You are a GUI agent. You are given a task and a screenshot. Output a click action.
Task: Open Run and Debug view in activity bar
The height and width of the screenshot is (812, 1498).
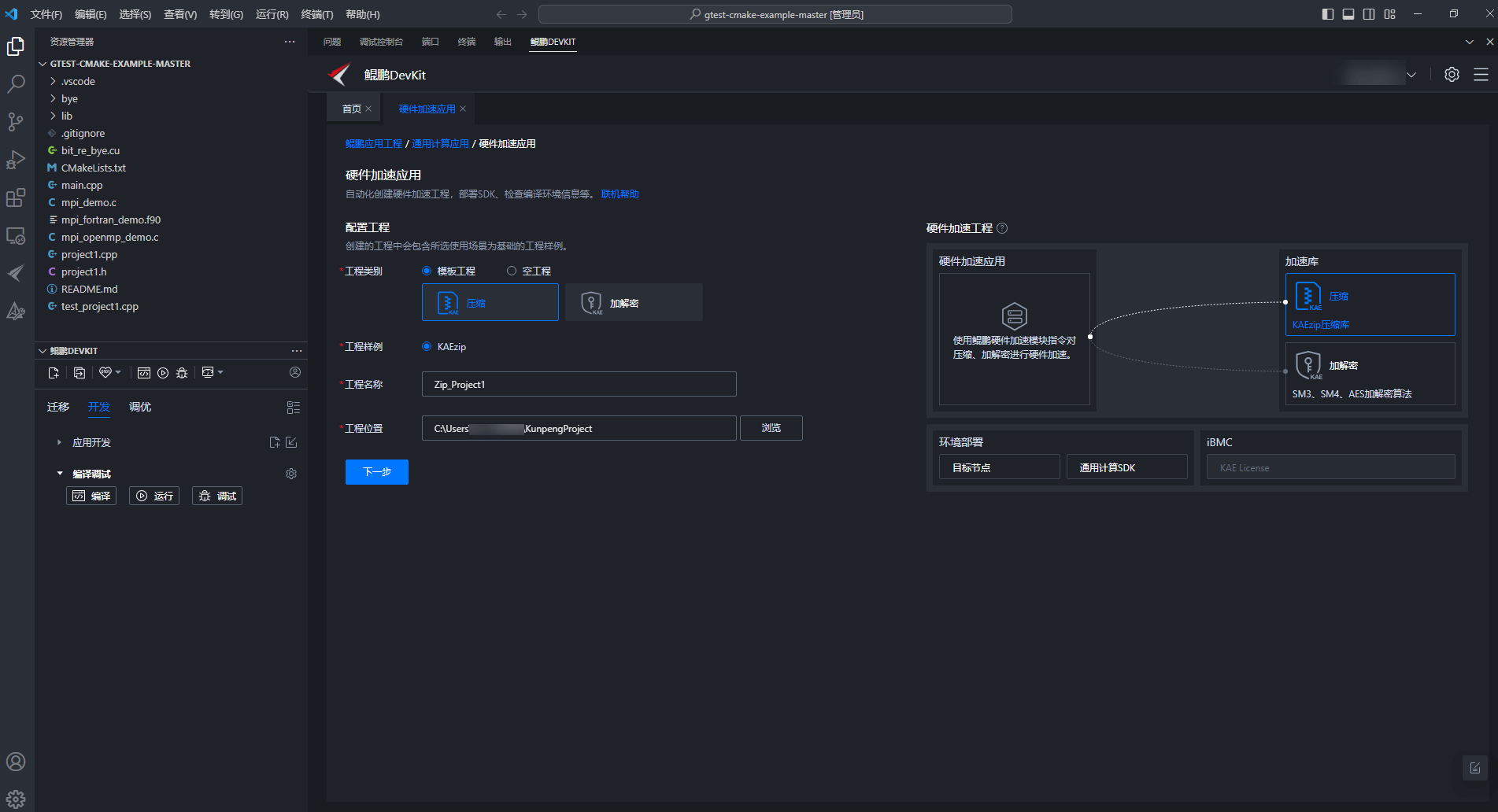16,160
